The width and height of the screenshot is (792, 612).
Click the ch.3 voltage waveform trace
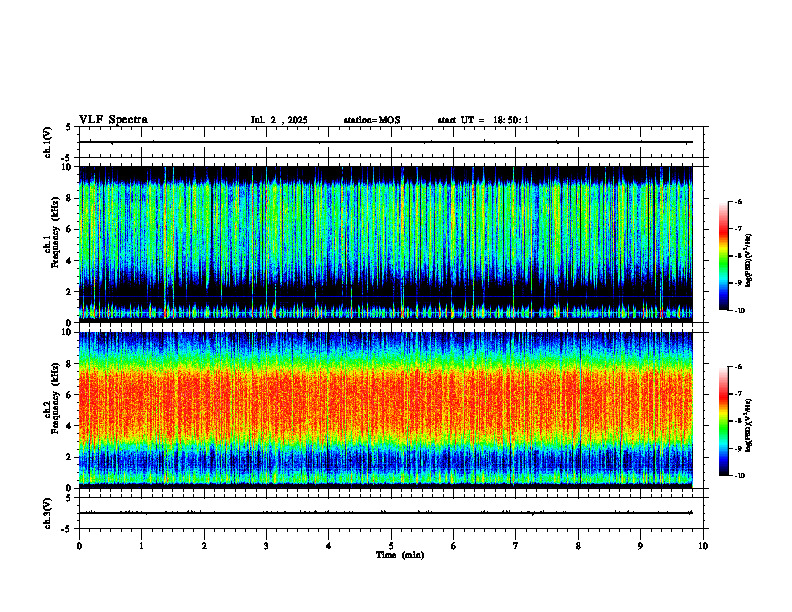[x=386, y=513]
